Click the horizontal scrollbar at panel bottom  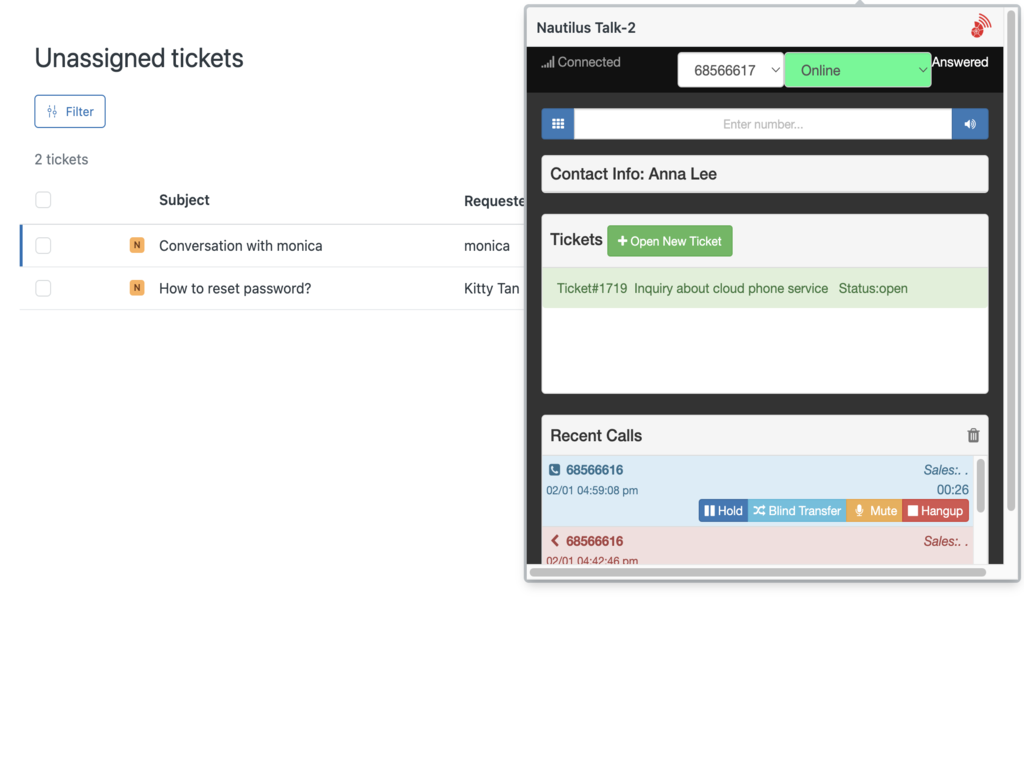pos(757,573)
